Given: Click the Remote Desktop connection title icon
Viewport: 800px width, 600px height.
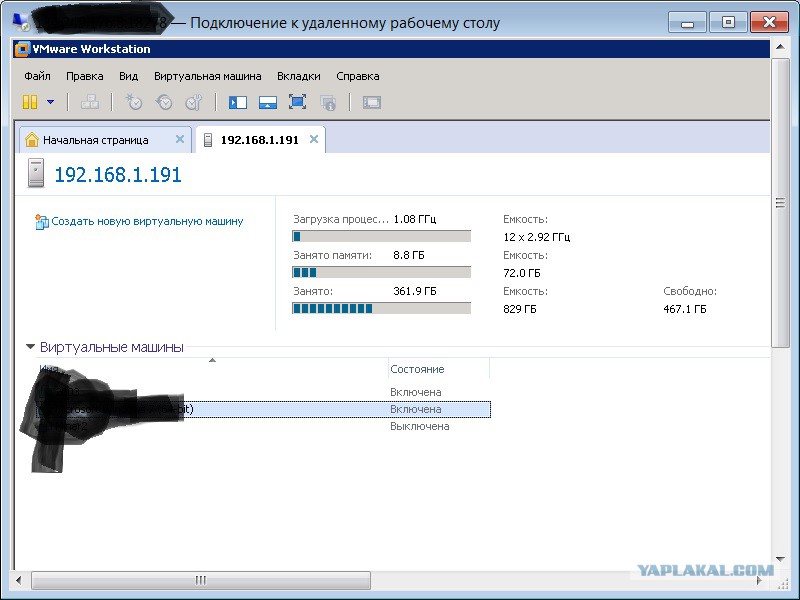Looking at the screenshot, I should 21,21.
